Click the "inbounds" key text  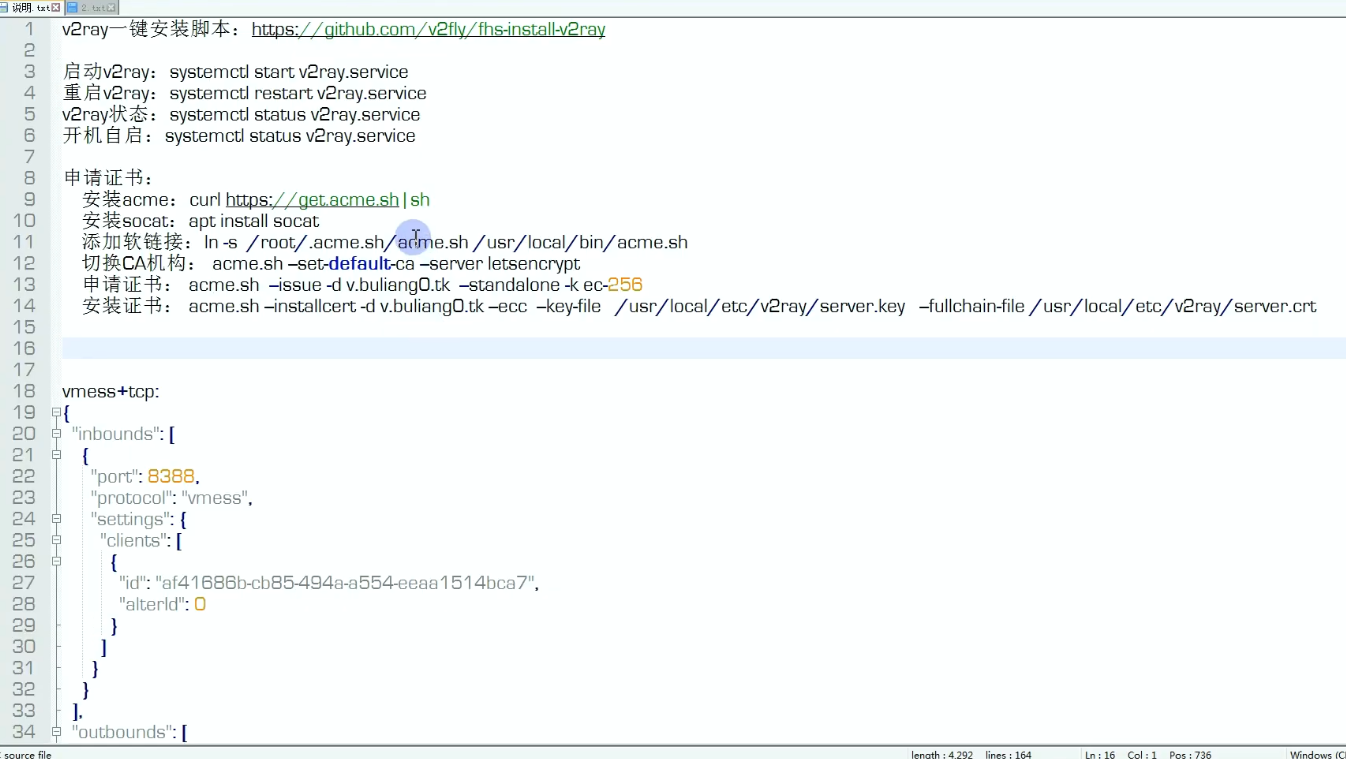click(x=117, y=434)
